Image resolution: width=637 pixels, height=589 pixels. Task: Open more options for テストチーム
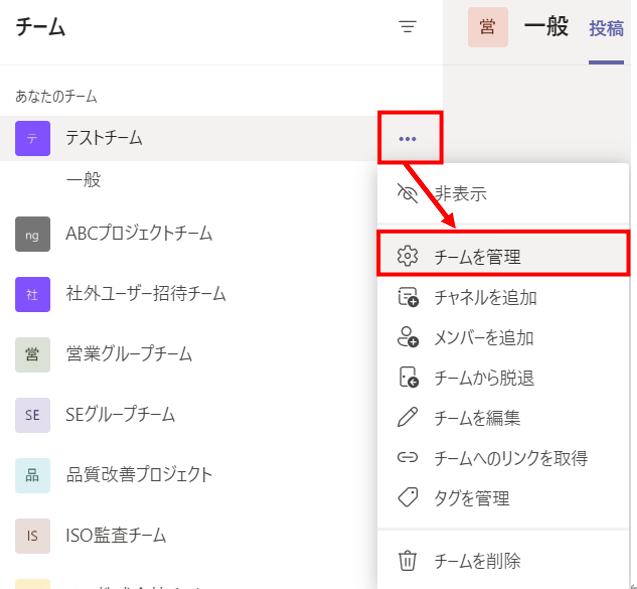pyautogui.click(x=407, y=138)
